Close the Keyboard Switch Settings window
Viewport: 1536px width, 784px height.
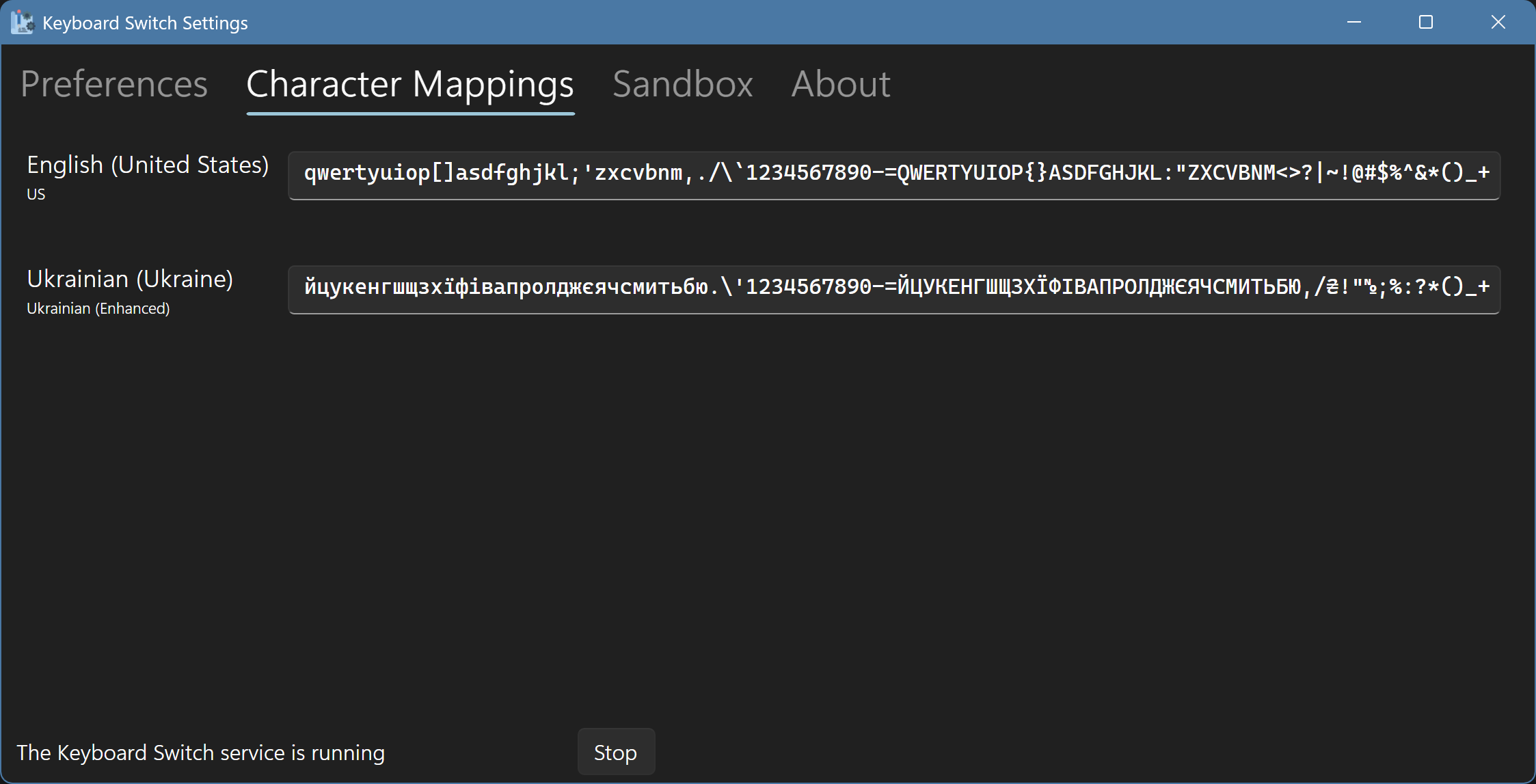tap(1498, 23)
